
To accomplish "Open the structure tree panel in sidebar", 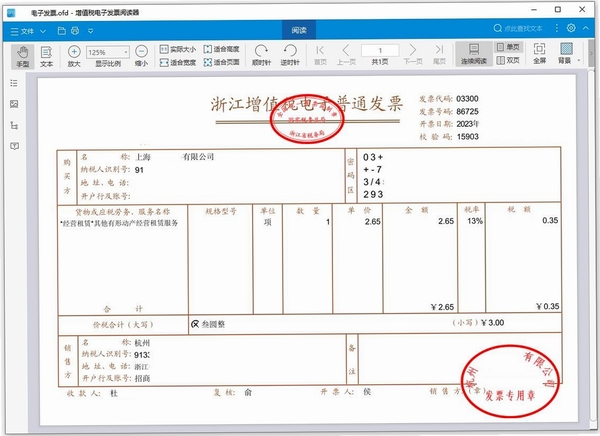I will pyautogui.click(x=14, y=125).
